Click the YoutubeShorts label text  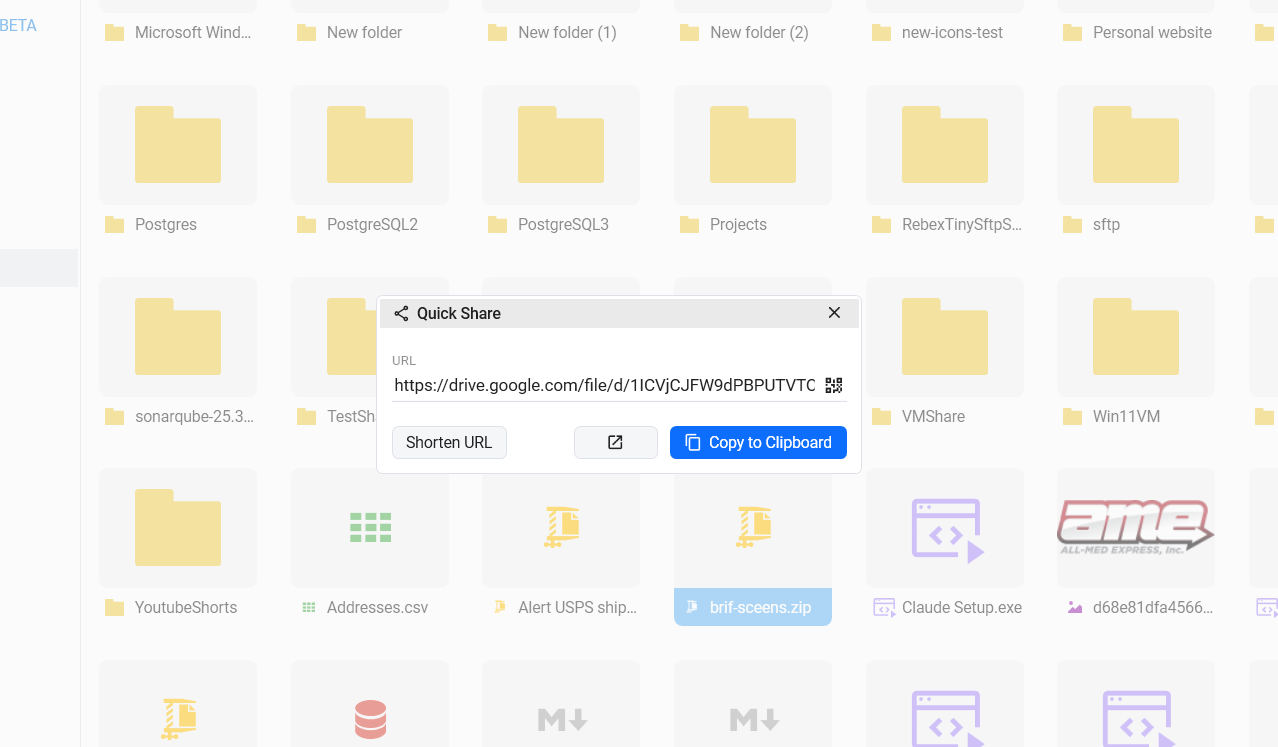coord(186,607)
